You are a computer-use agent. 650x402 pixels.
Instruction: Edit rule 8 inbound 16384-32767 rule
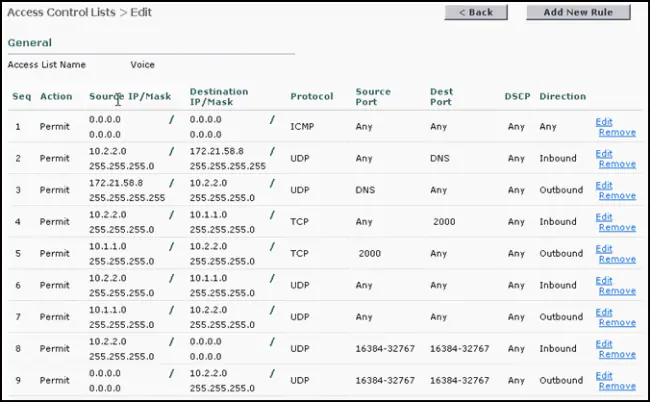point(604,344)
